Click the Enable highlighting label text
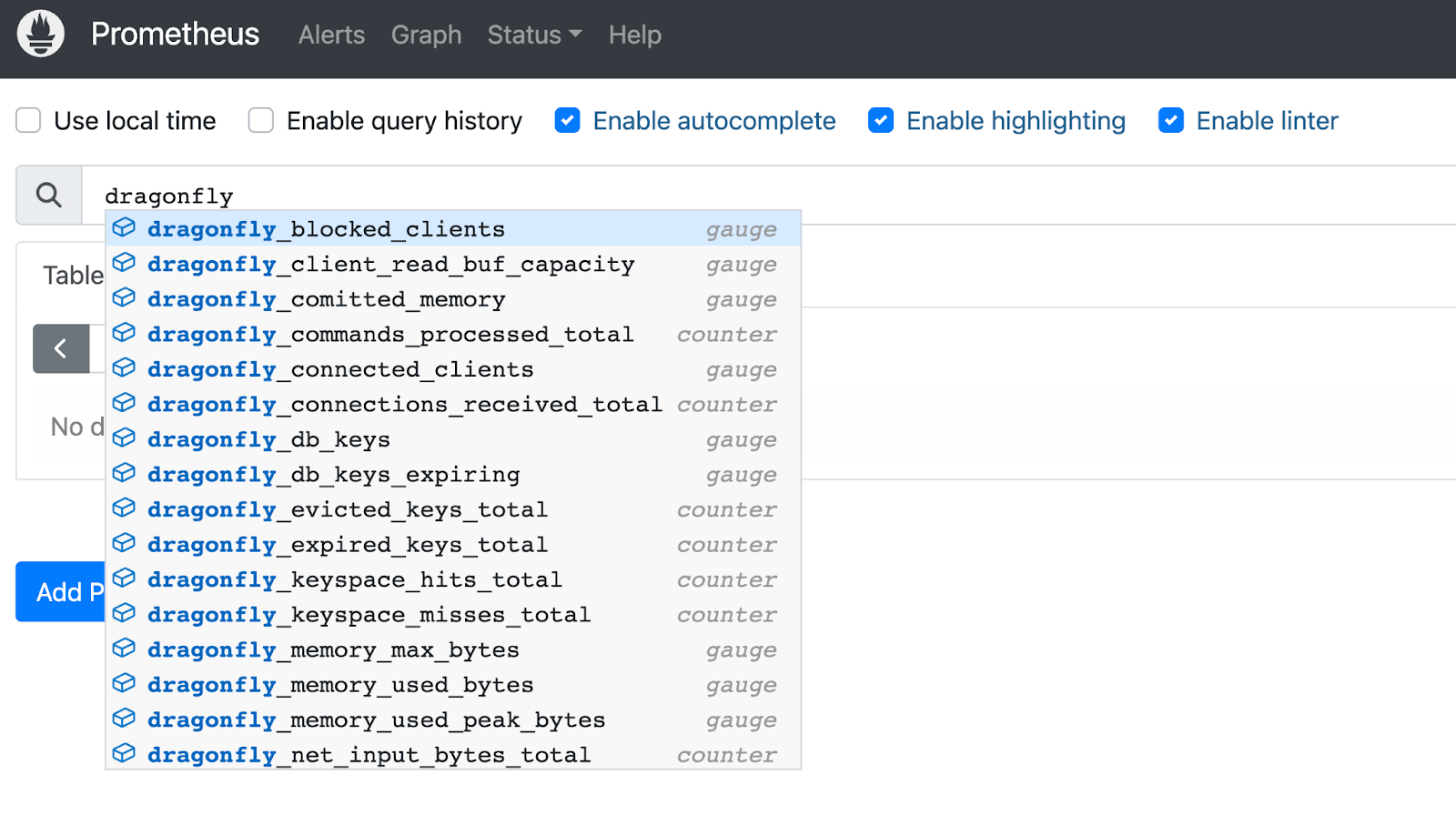 (1016, 121)
